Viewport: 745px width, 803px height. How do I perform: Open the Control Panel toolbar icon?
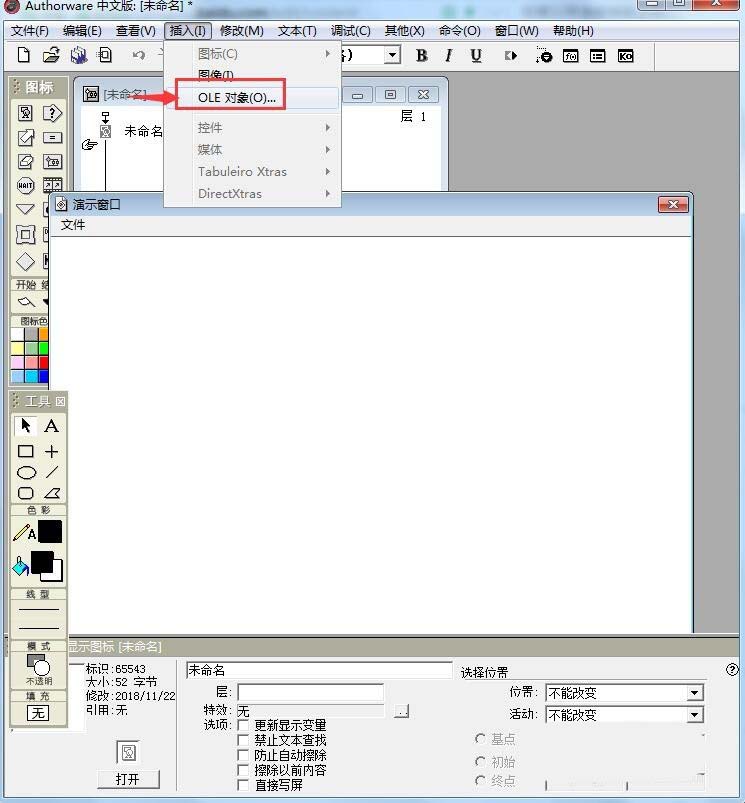(x=544, y=55)
